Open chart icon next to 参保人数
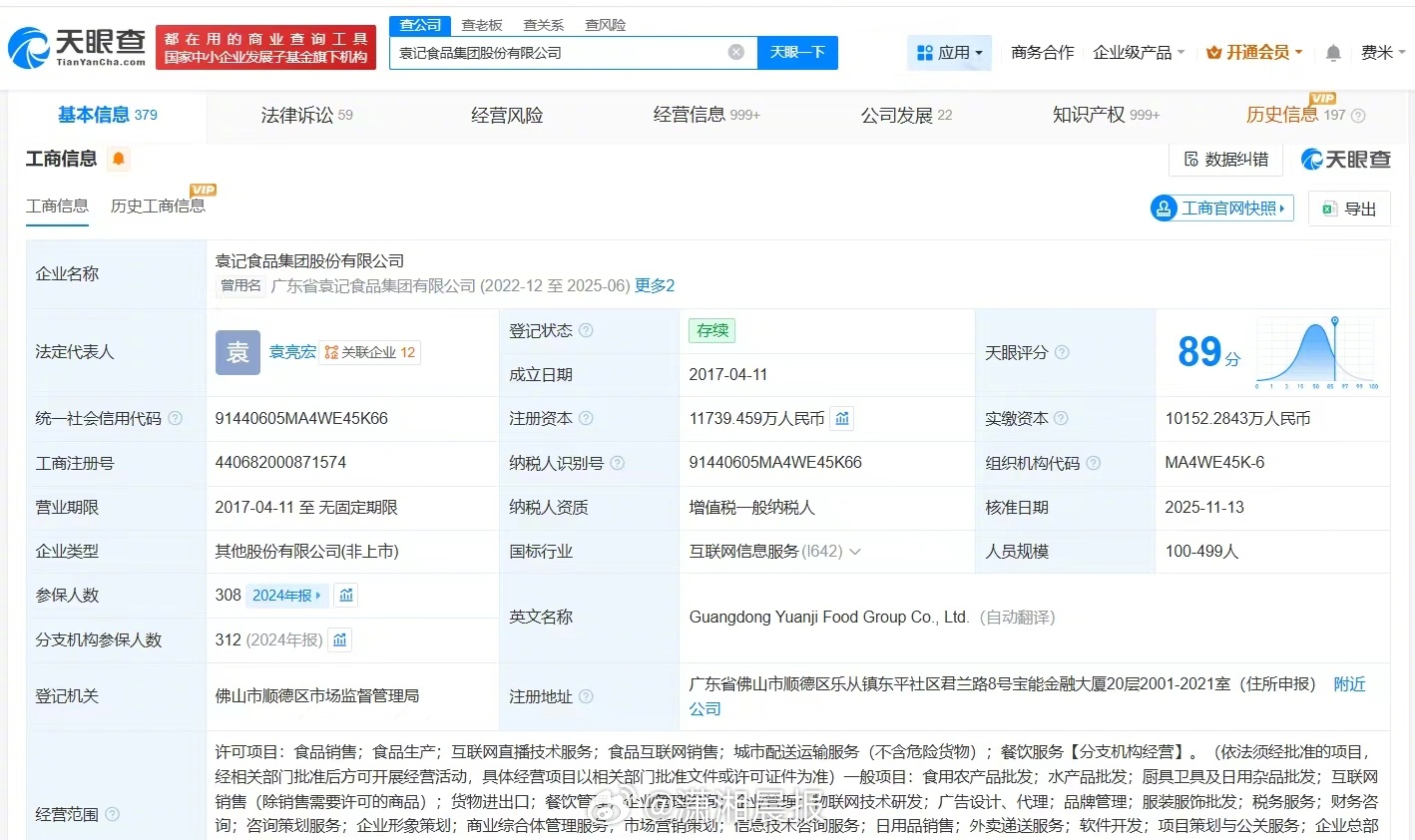The image size is (1415, 840). tap(346, 596)
